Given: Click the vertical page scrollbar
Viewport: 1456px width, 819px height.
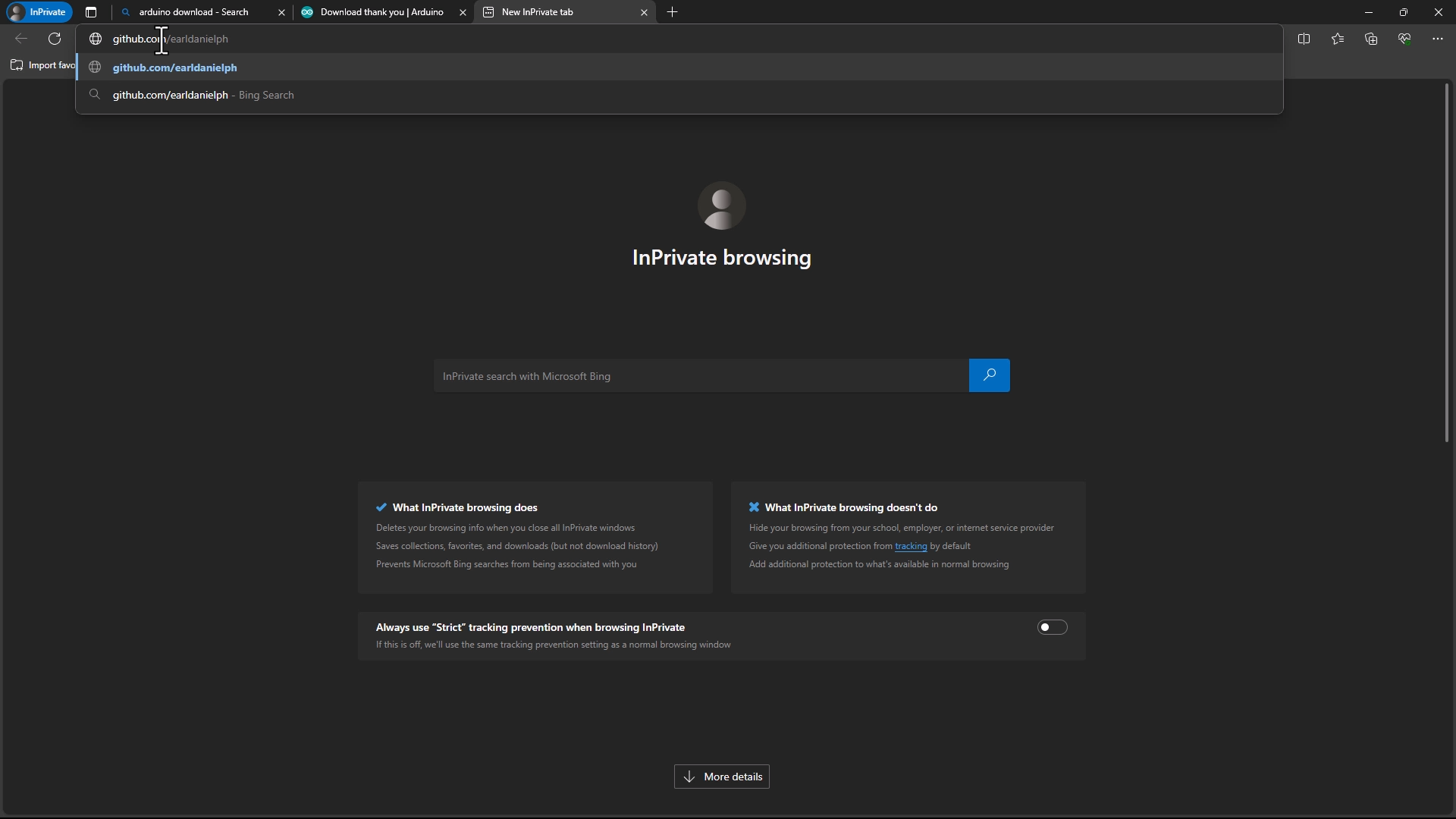Looking at the screenshot, I should [x=1447, y=262].
